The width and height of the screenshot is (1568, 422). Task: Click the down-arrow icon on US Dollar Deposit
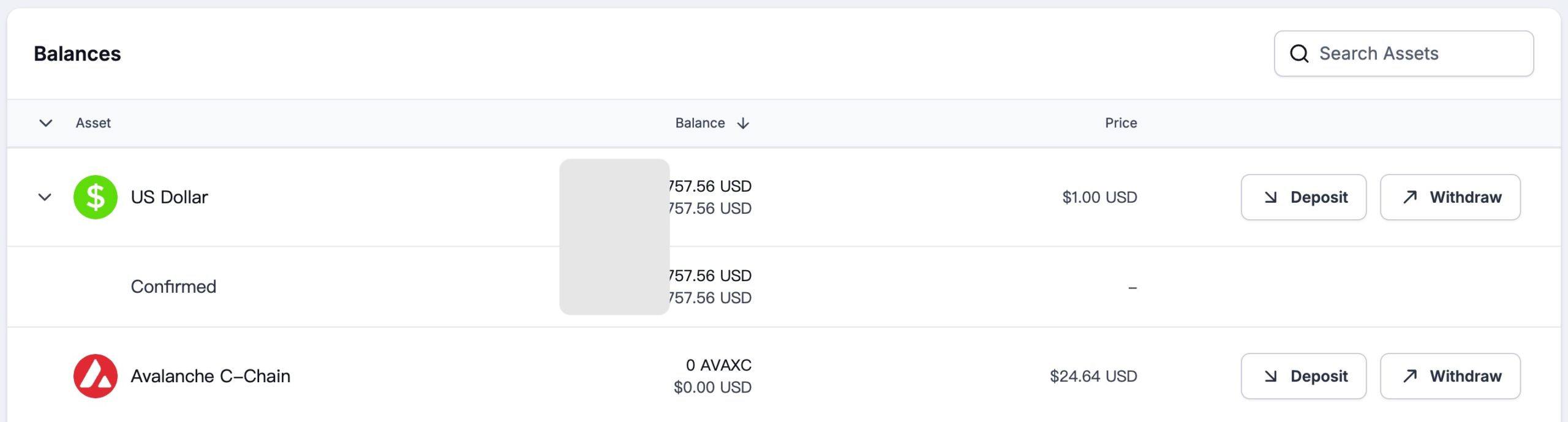1271,197
